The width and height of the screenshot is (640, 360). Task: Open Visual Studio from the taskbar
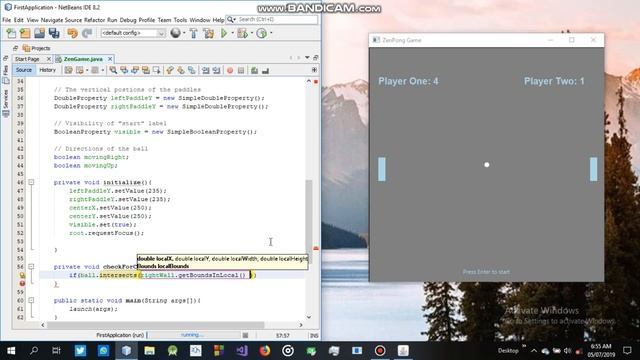click(x=242, y=350)
